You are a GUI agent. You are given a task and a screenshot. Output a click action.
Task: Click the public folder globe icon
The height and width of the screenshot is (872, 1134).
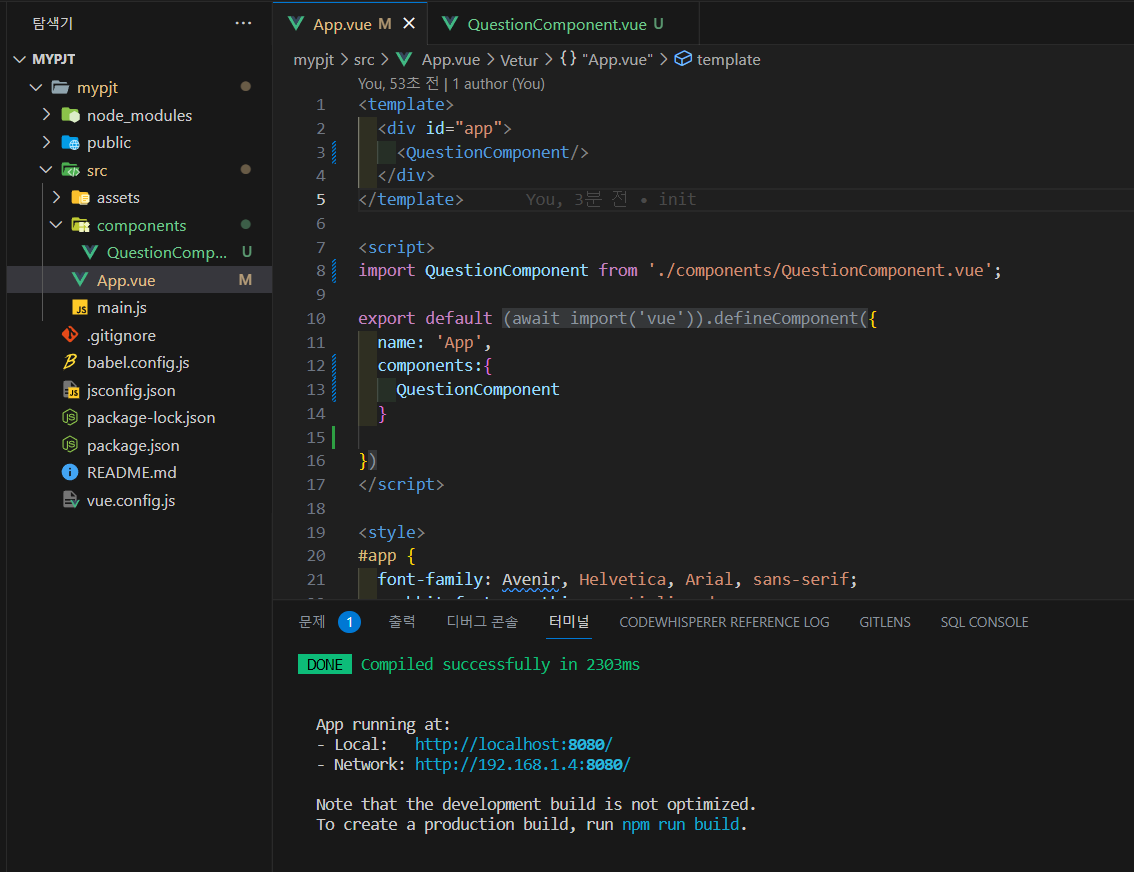(71, 142)
